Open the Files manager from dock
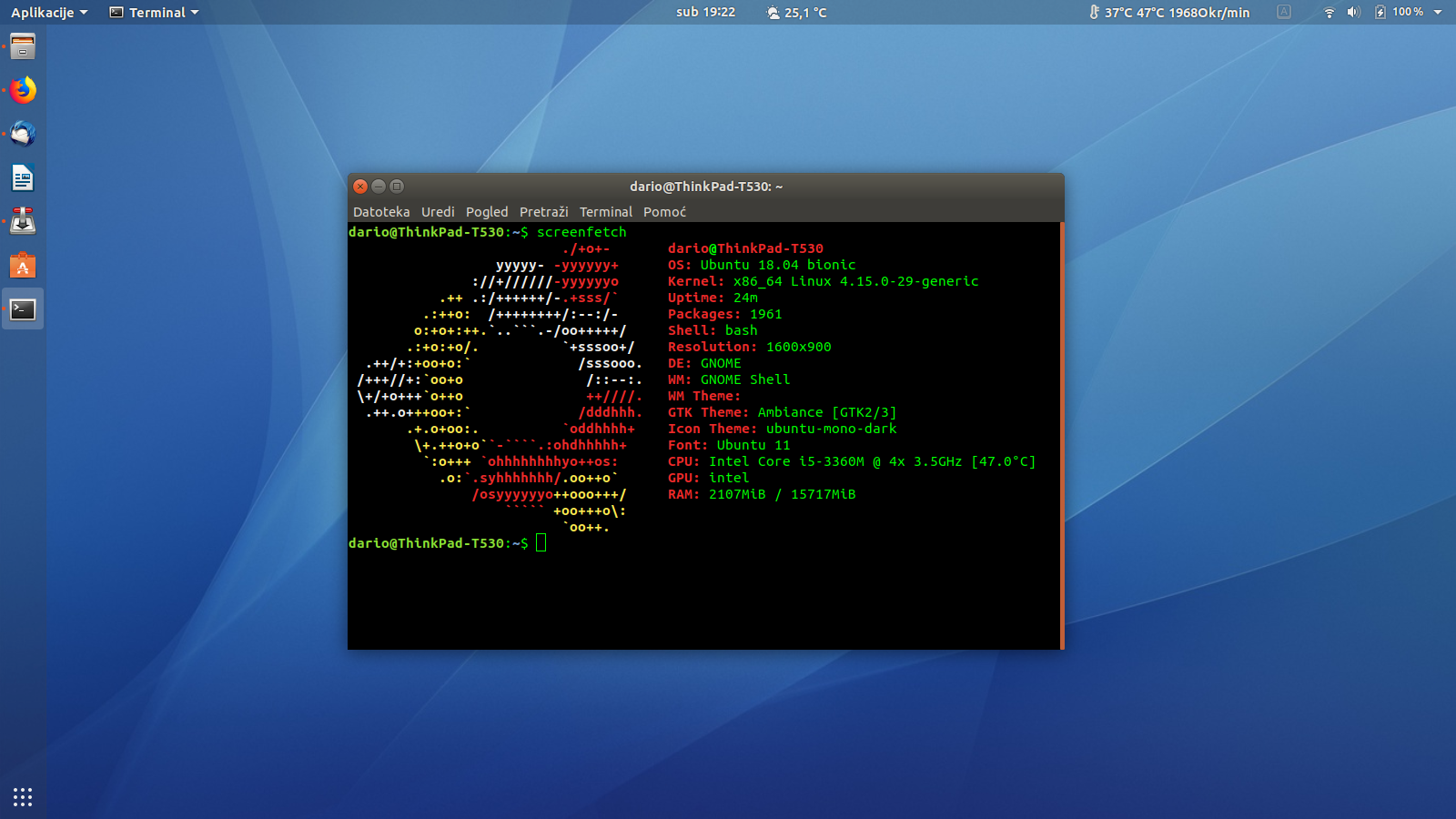1456x819 pixels. point(23,46)
